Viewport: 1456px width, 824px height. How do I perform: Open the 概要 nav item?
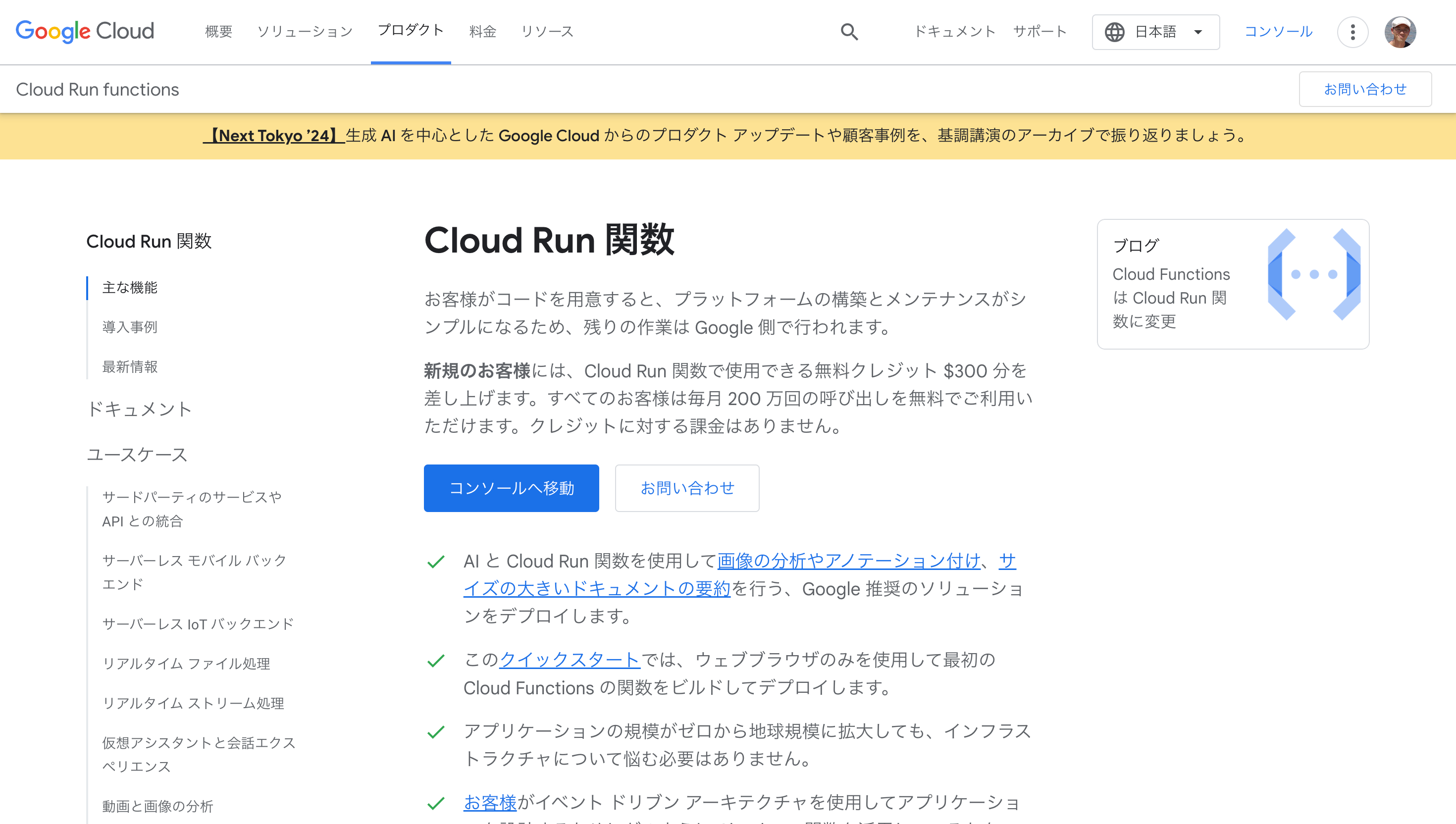pos(218,32)
